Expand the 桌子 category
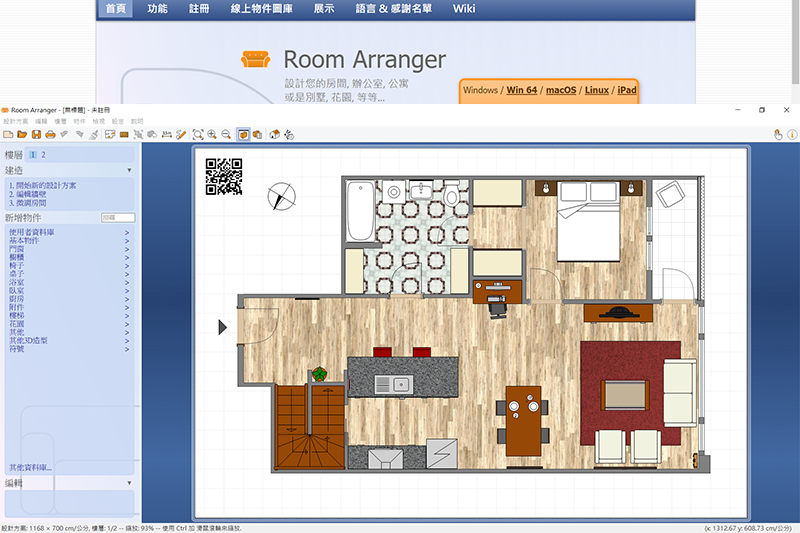The height and width of the screenshot is (533, 800). click(x=69, y=274)
